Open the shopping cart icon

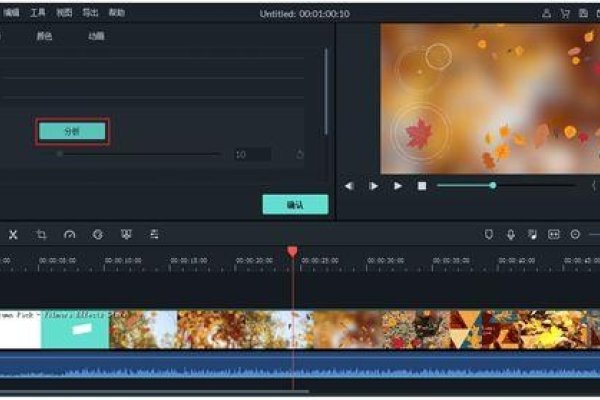point(565,14)
